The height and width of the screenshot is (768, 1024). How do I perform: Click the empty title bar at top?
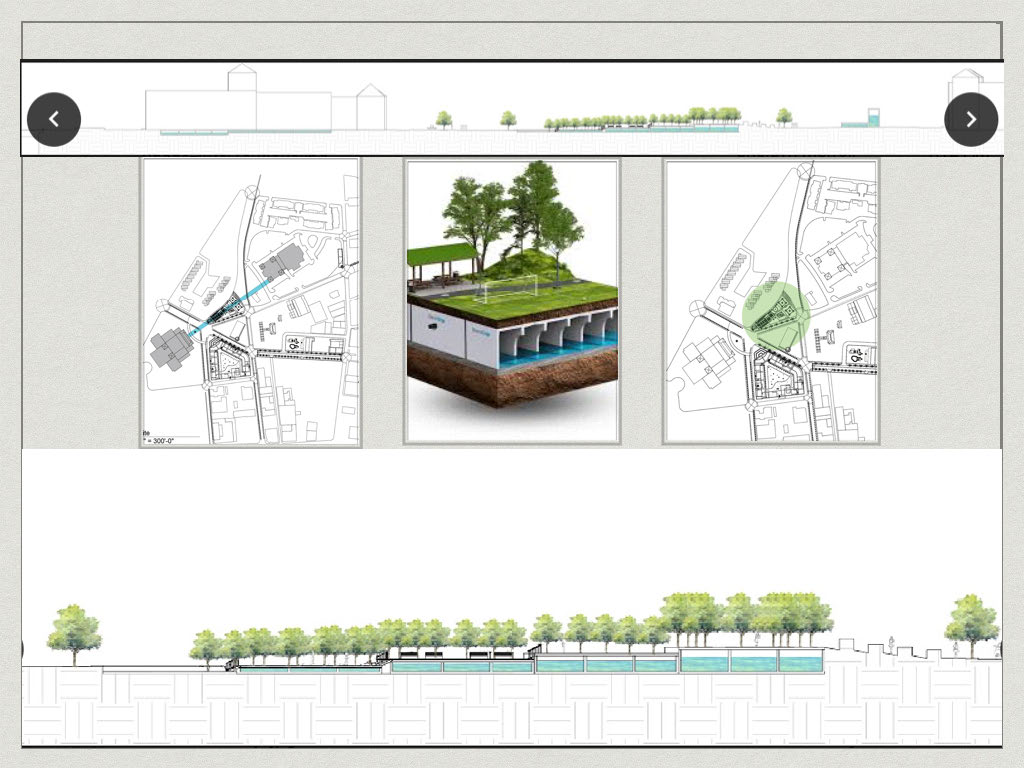coord(512,41)
